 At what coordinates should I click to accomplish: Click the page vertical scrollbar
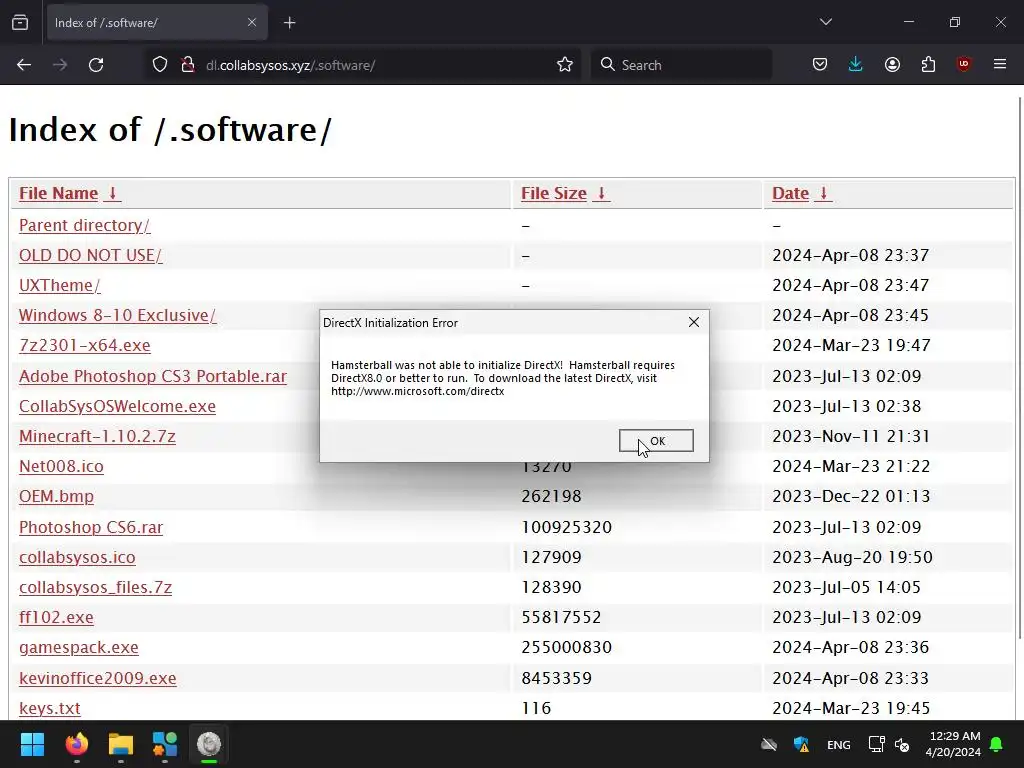[x=1020, y=367]
